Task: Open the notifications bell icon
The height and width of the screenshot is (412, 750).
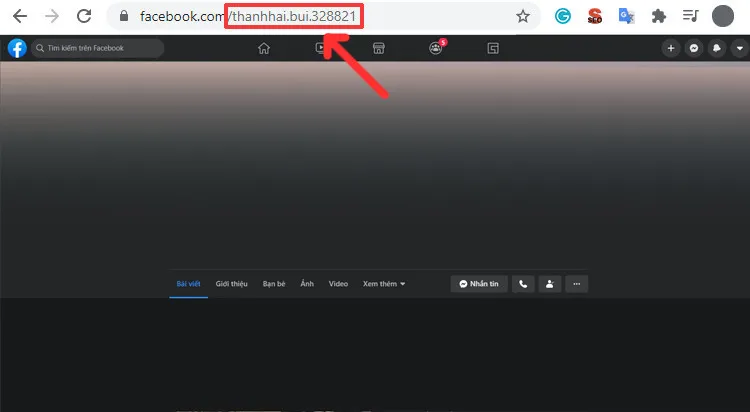Action: [716, 48]
